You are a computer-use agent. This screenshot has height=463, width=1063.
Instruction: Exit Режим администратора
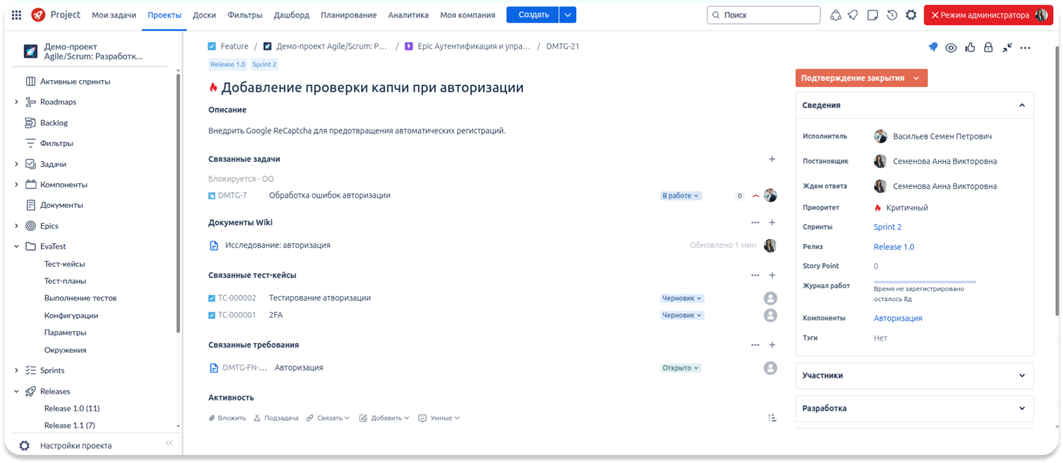pos(988,15)
